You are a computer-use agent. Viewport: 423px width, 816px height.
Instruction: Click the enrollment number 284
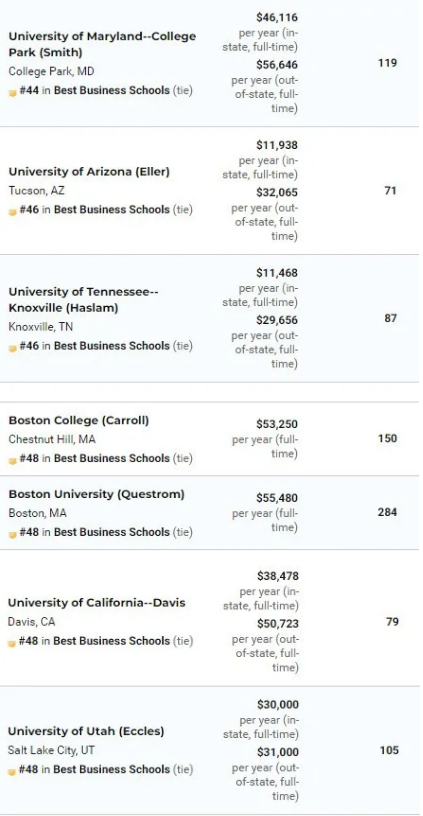point(388,512)
